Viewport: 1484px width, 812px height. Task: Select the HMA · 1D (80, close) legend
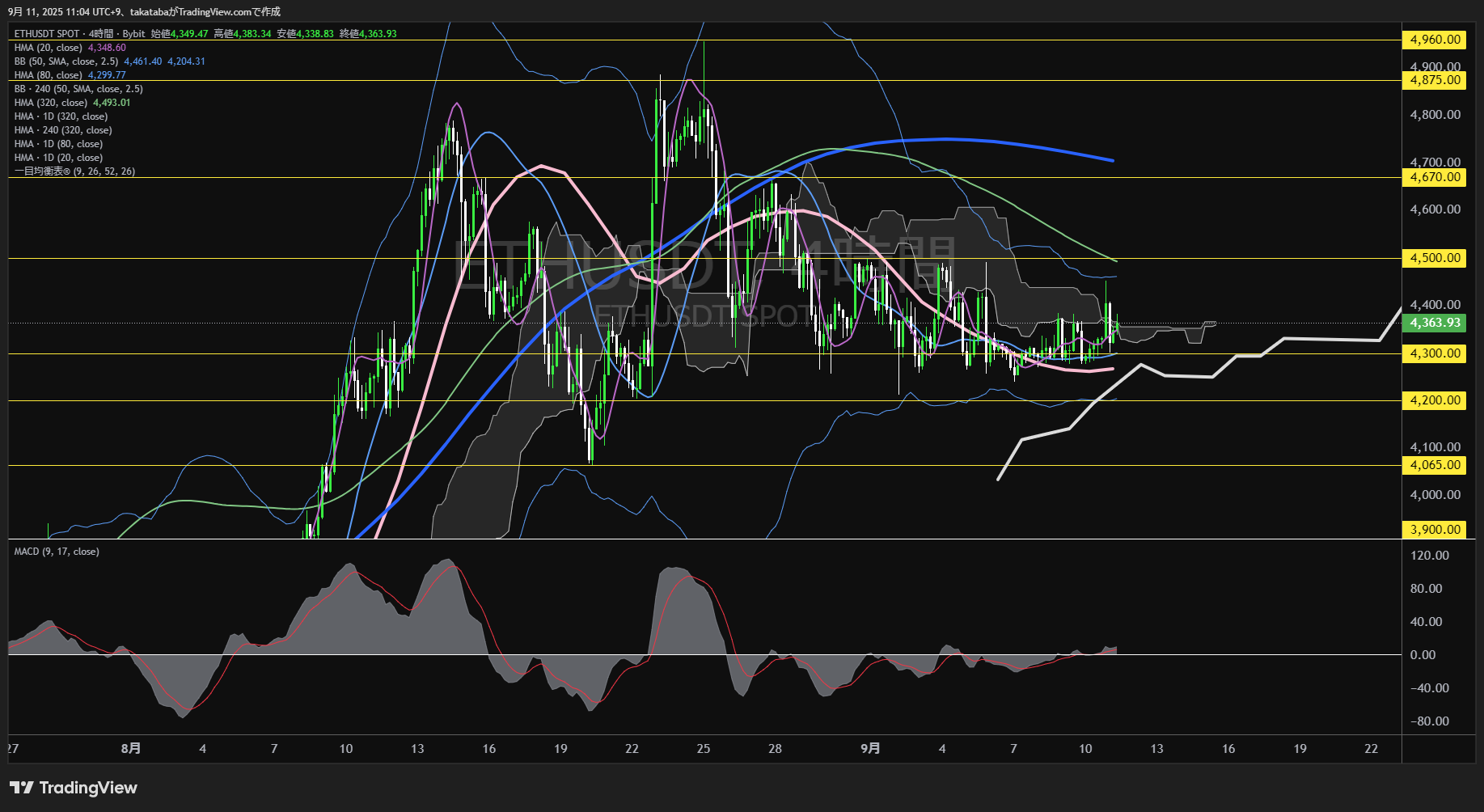point(58,144)
